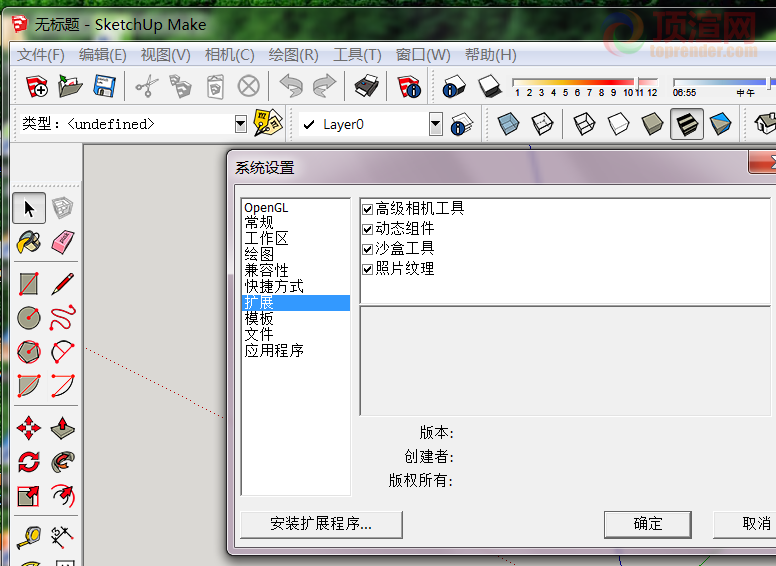Select the Follow Me tool
776x566 pixels.
(63, 462)
